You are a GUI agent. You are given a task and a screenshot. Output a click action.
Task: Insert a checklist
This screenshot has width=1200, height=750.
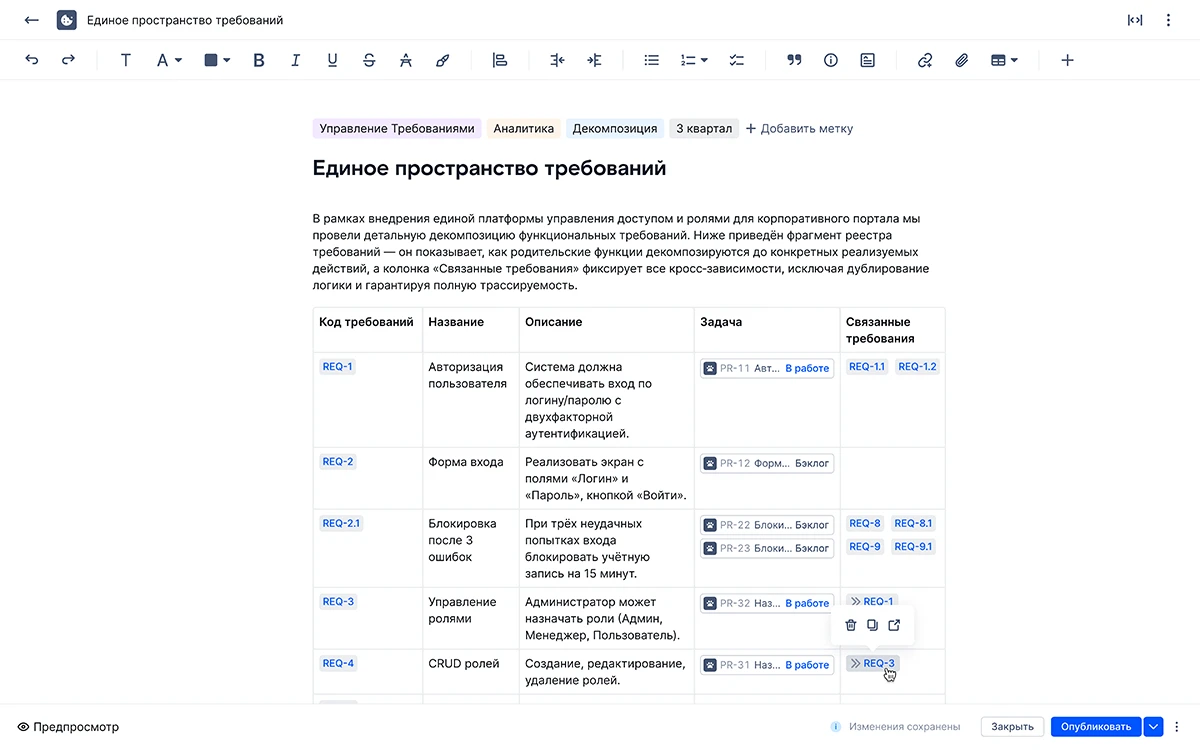[737, 60]
